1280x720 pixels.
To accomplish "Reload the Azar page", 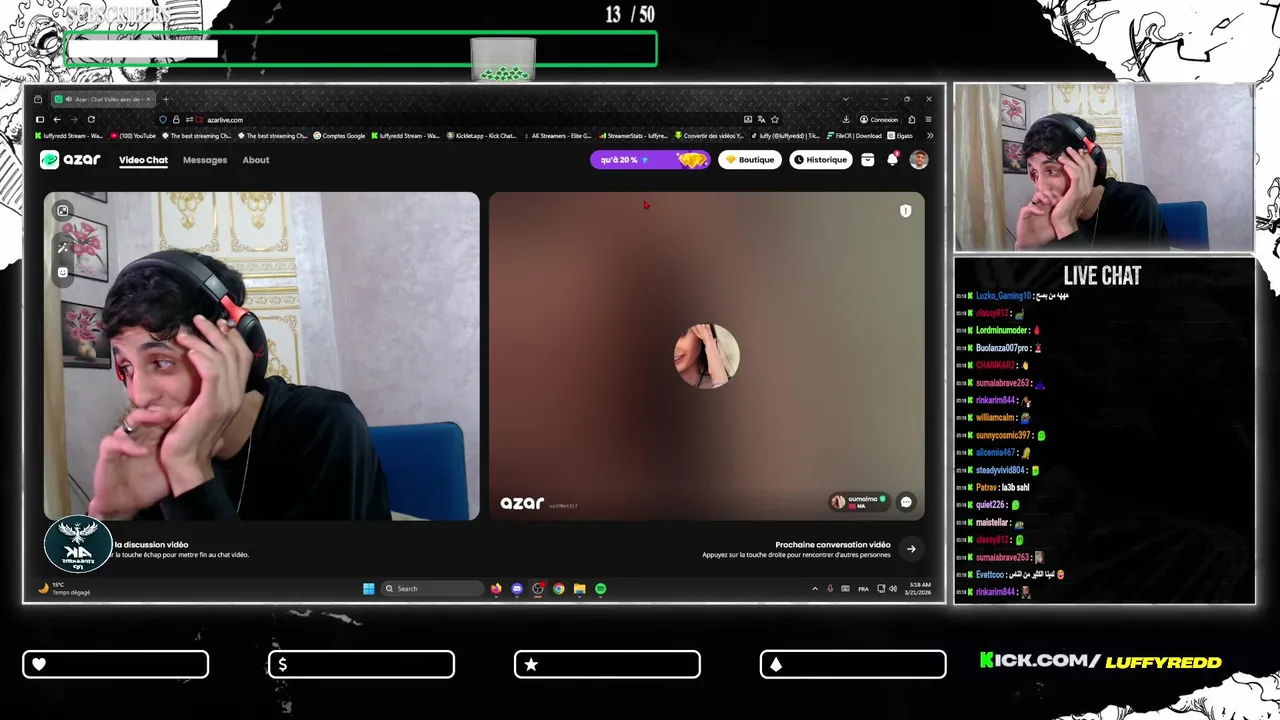I will click(x=91, y=120).
